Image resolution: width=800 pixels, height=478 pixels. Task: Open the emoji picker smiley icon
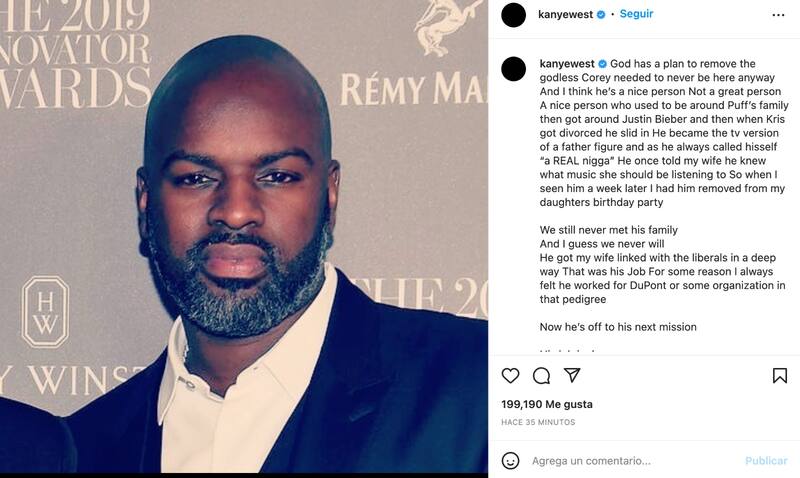[x=510, y=461]
